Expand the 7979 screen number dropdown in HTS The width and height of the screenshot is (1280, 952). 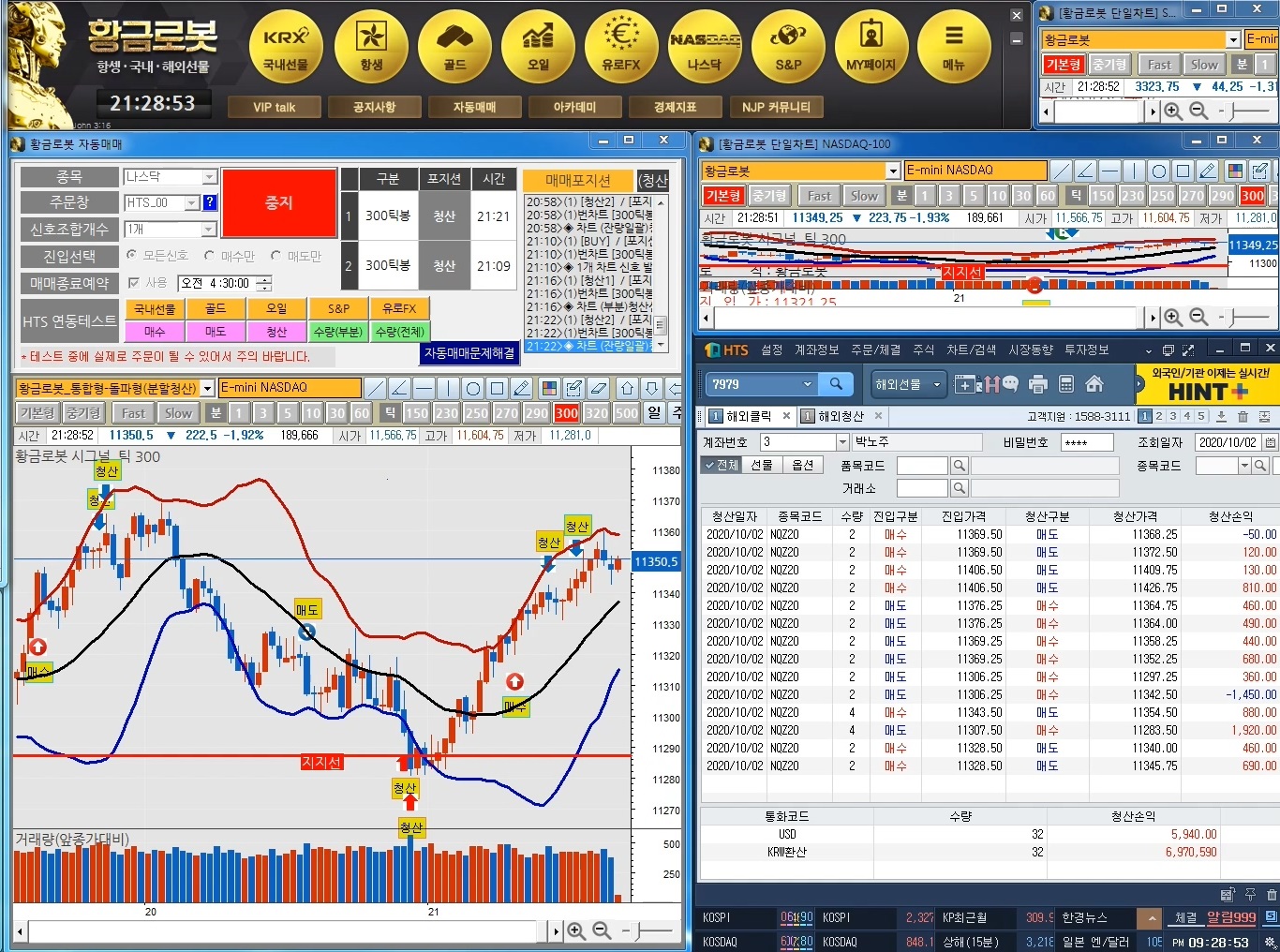click(807, 384)
